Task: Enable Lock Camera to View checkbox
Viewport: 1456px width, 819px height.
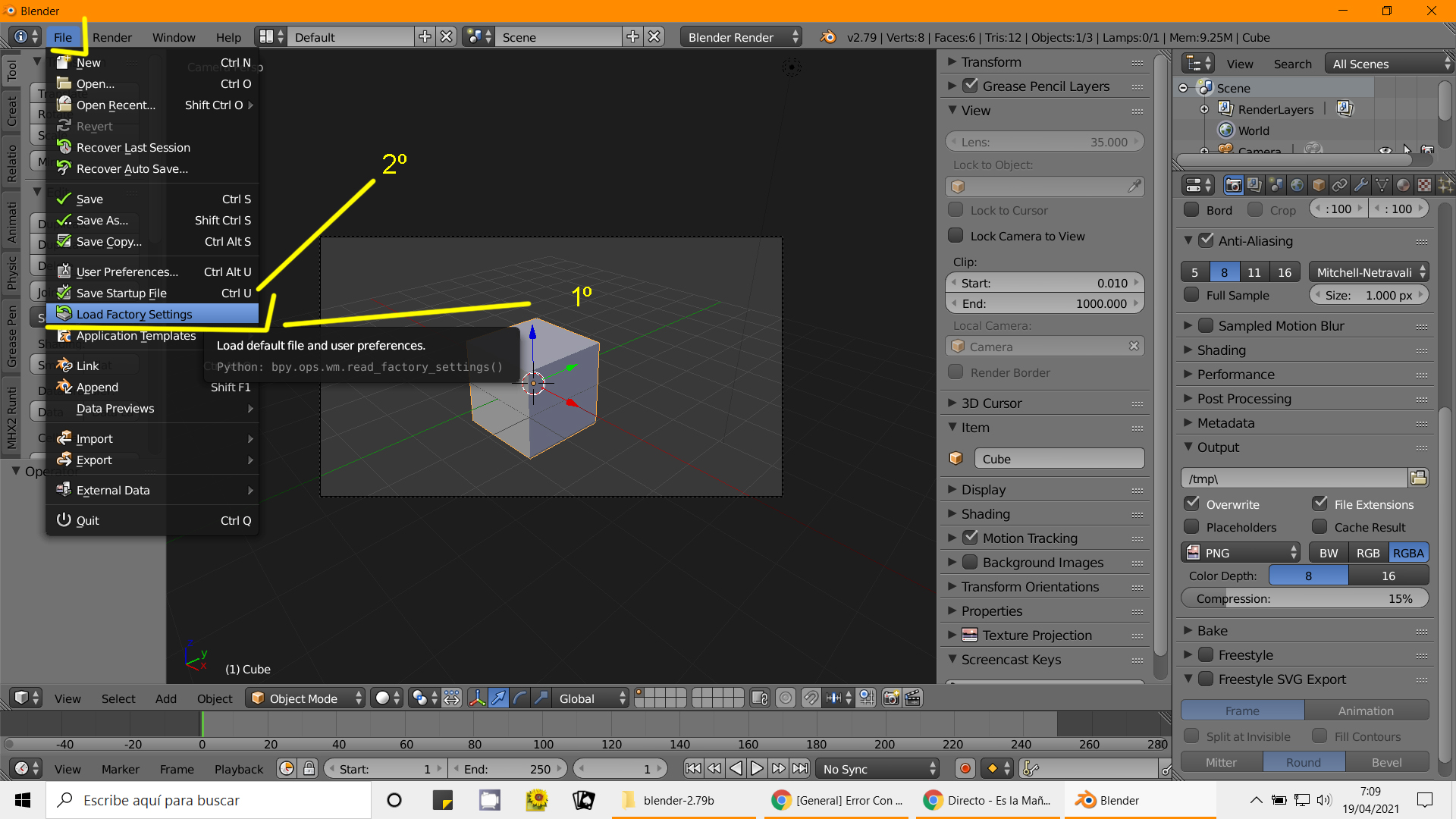Action: [x=956, y=236]
